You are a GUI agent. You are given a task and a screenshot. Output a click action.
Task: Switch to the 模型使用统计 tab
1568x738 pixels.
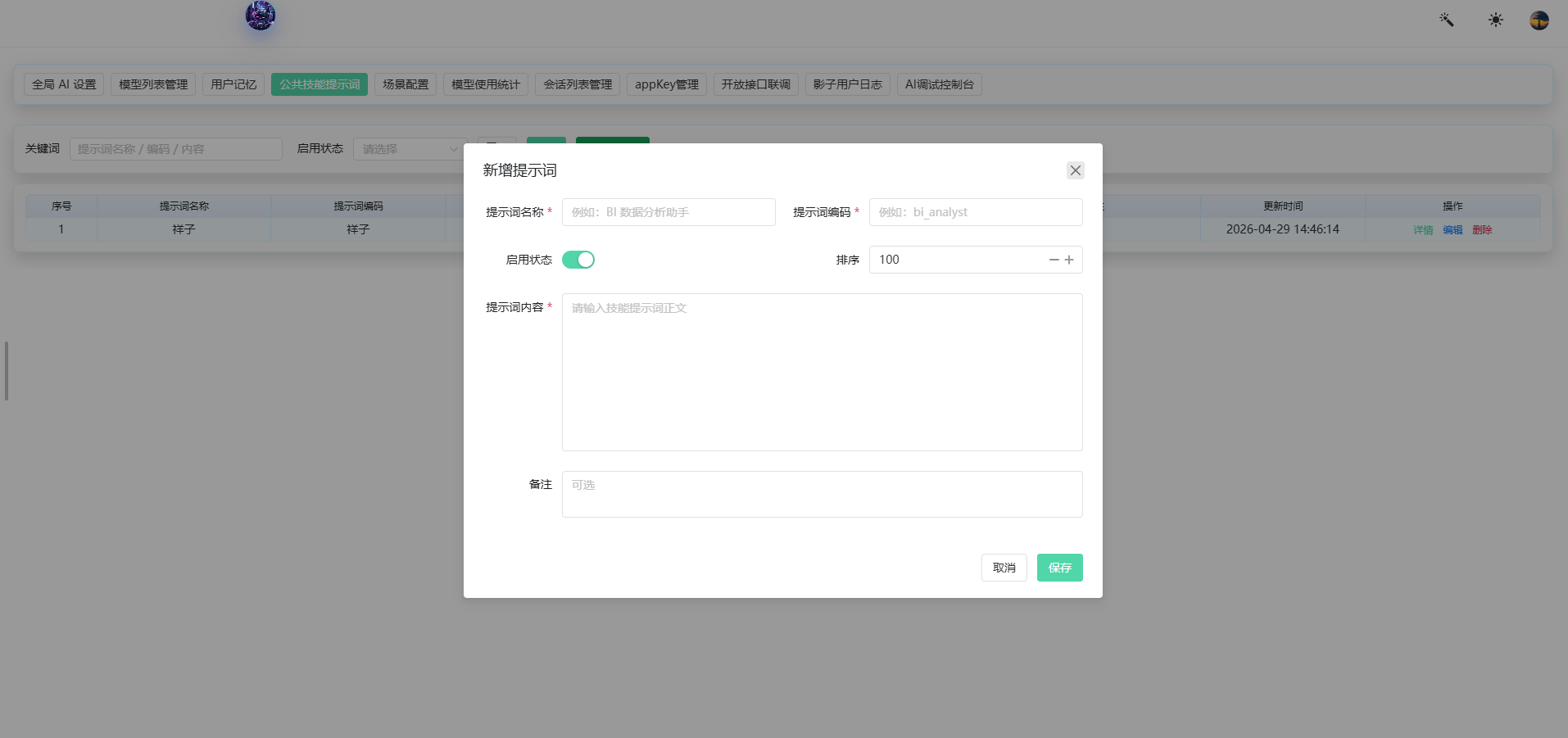coord(486,84)
